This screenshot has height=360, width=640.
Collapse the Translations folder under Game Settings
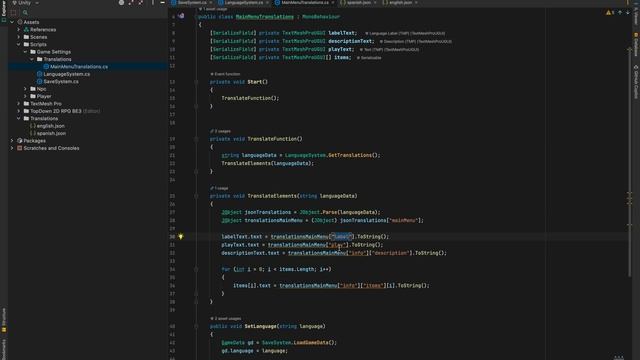(x=32, y=59)
